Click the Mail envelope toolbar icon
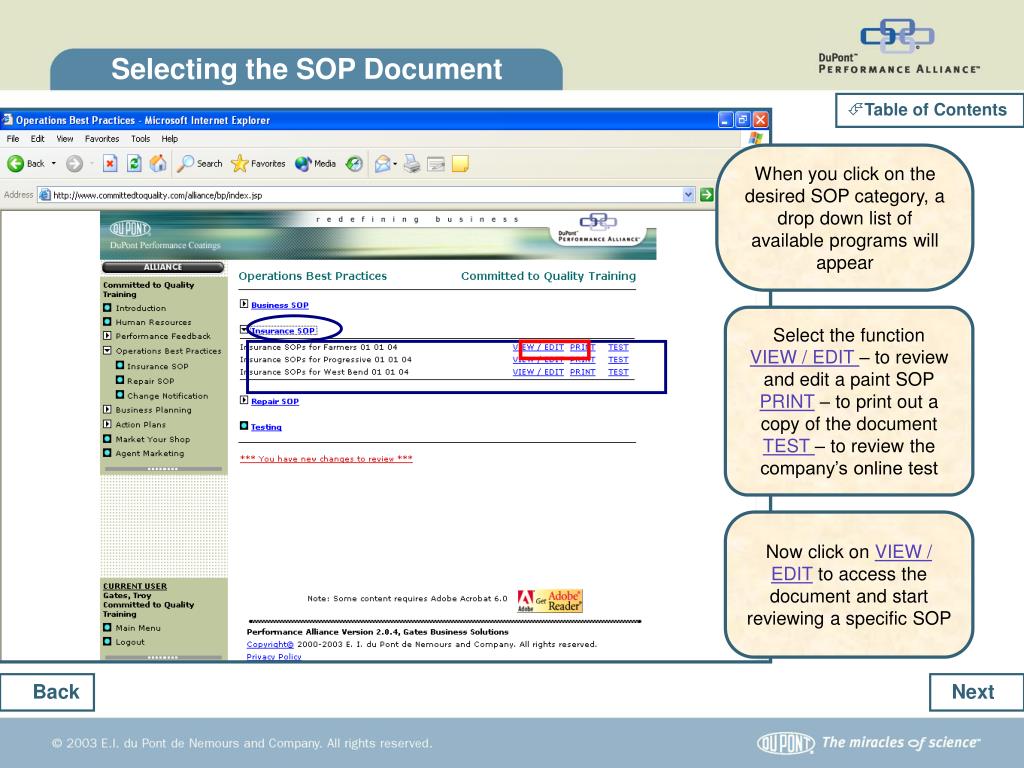The image size is (1024, 768). pyautogui.click(x=382, y=164)
